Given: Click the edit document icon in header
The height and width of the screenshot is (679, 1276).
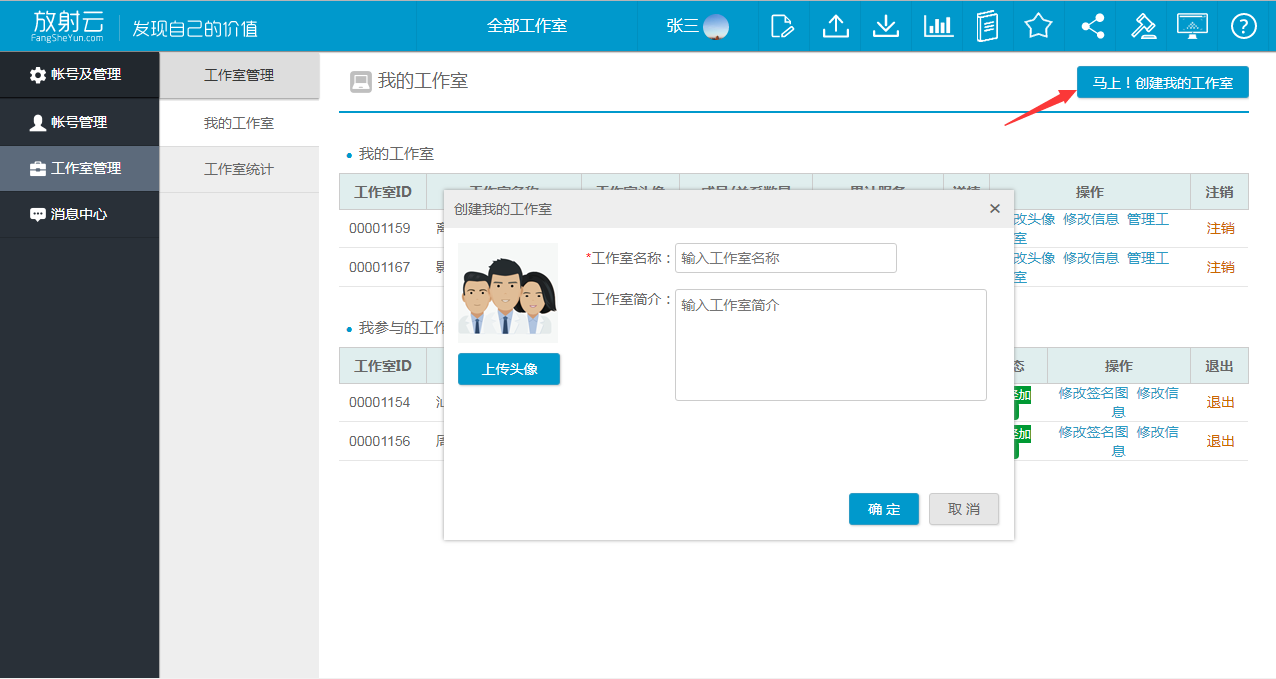Looking at the screenshot, I should (783, 26).
